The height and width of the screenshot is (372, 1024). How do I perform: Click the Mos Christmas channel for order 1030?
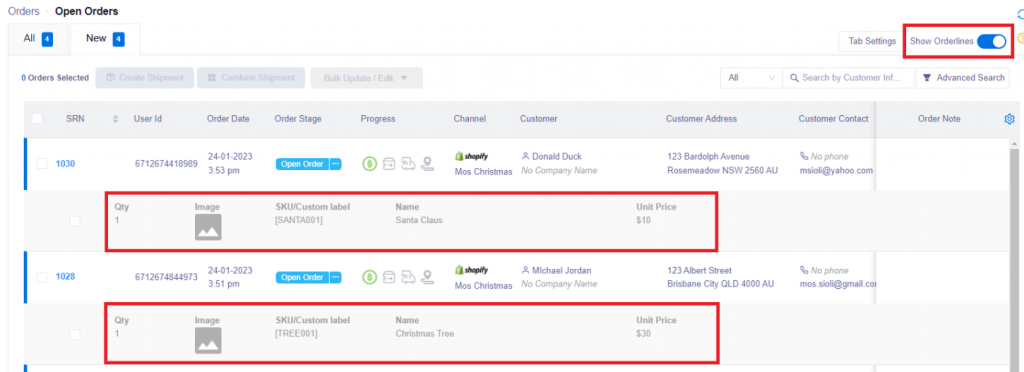point(484,172)
